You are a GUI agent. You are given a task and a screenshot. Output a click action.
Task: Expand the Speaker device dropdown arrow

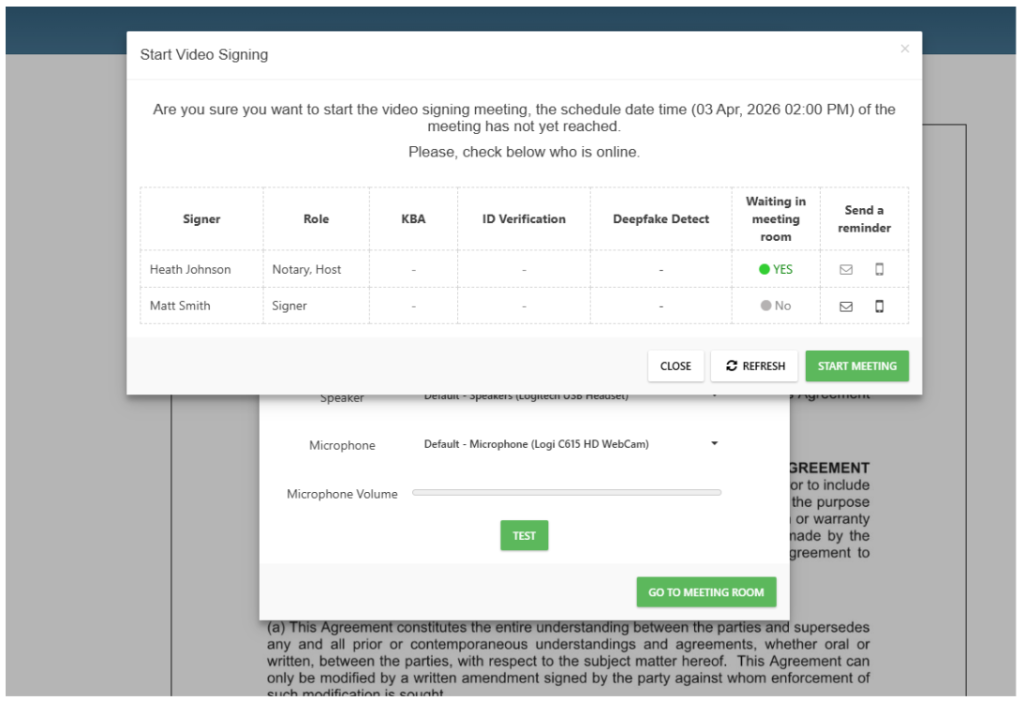coord(715,396)
